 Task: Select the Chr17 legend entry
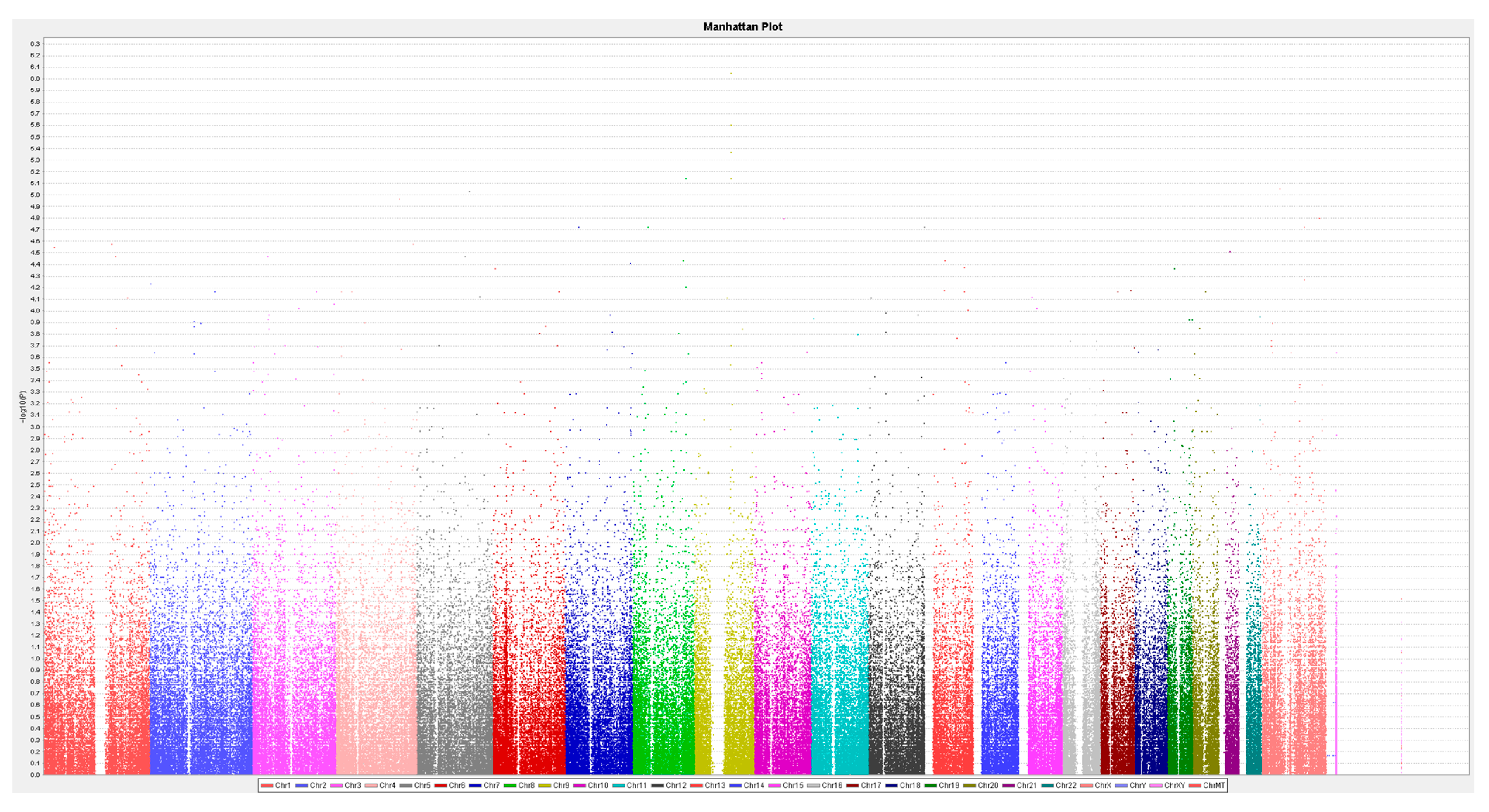click(871, 785)
